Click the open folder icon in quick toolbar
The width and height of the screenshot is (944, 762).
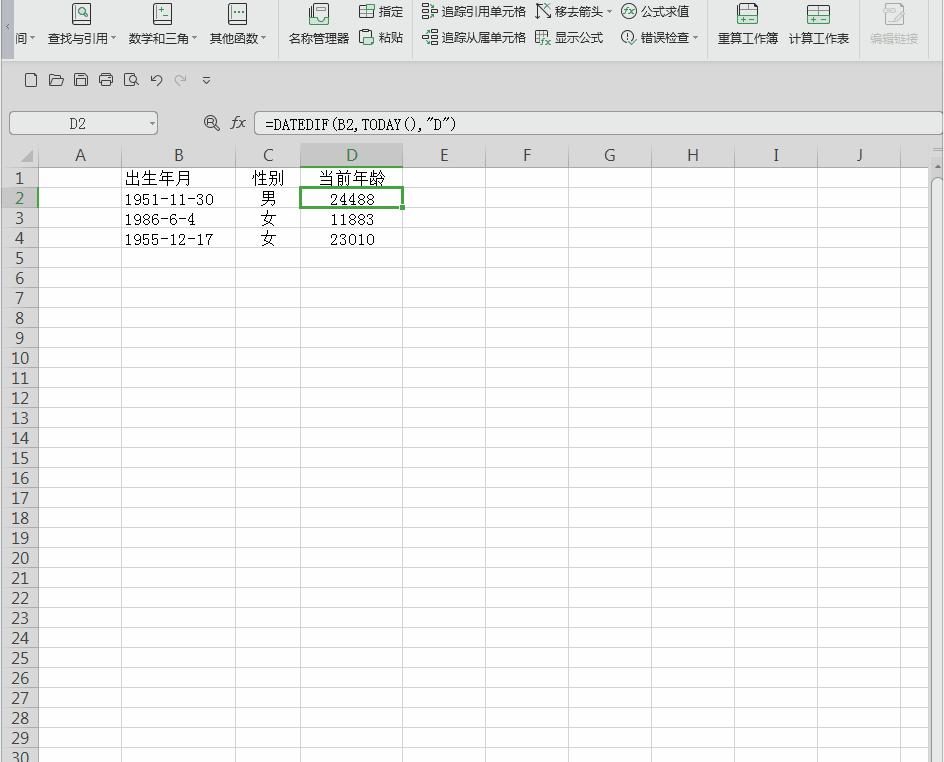point(56,80)
